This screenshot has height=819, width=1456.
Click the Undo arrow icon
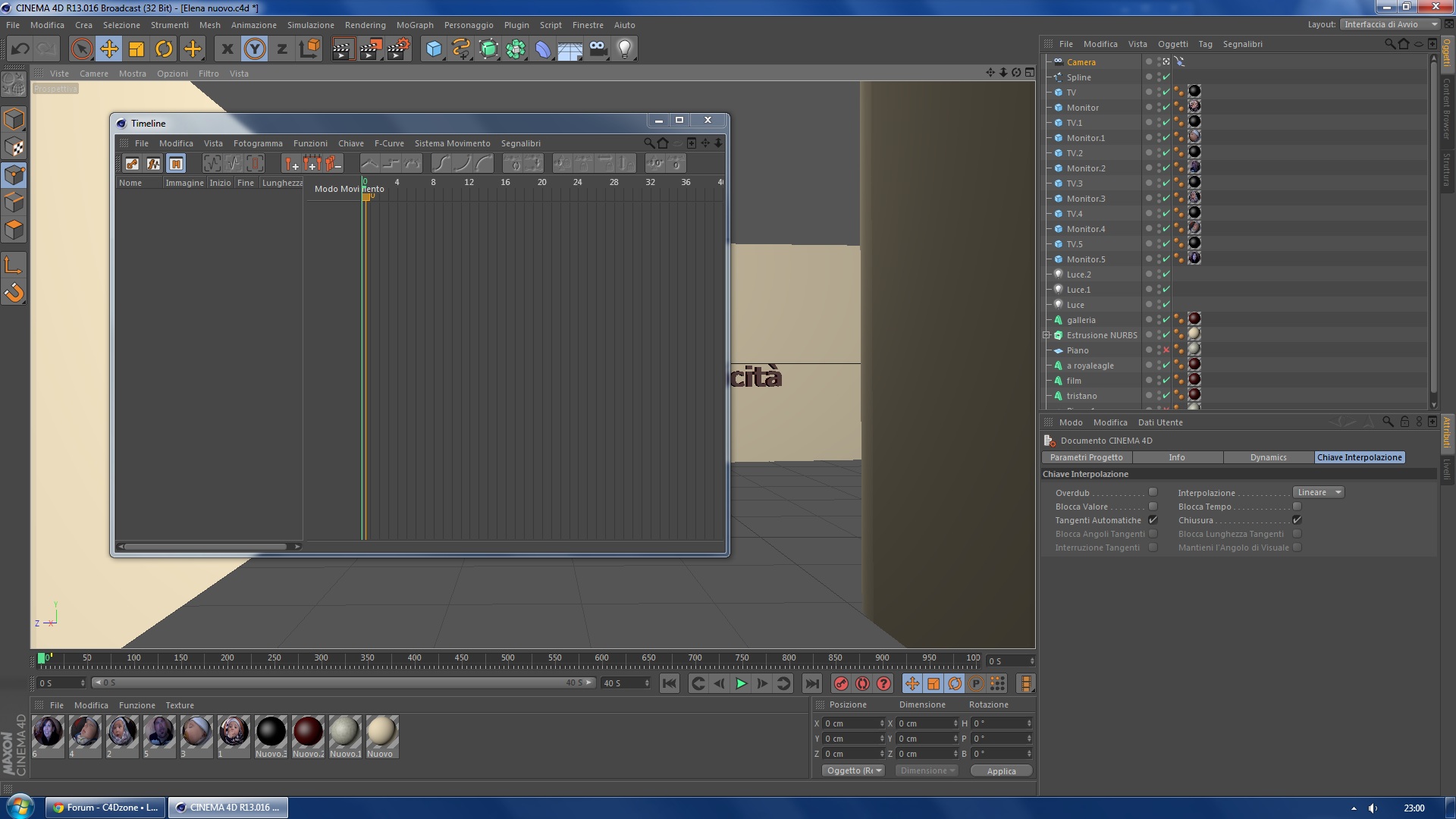(20, 49)
